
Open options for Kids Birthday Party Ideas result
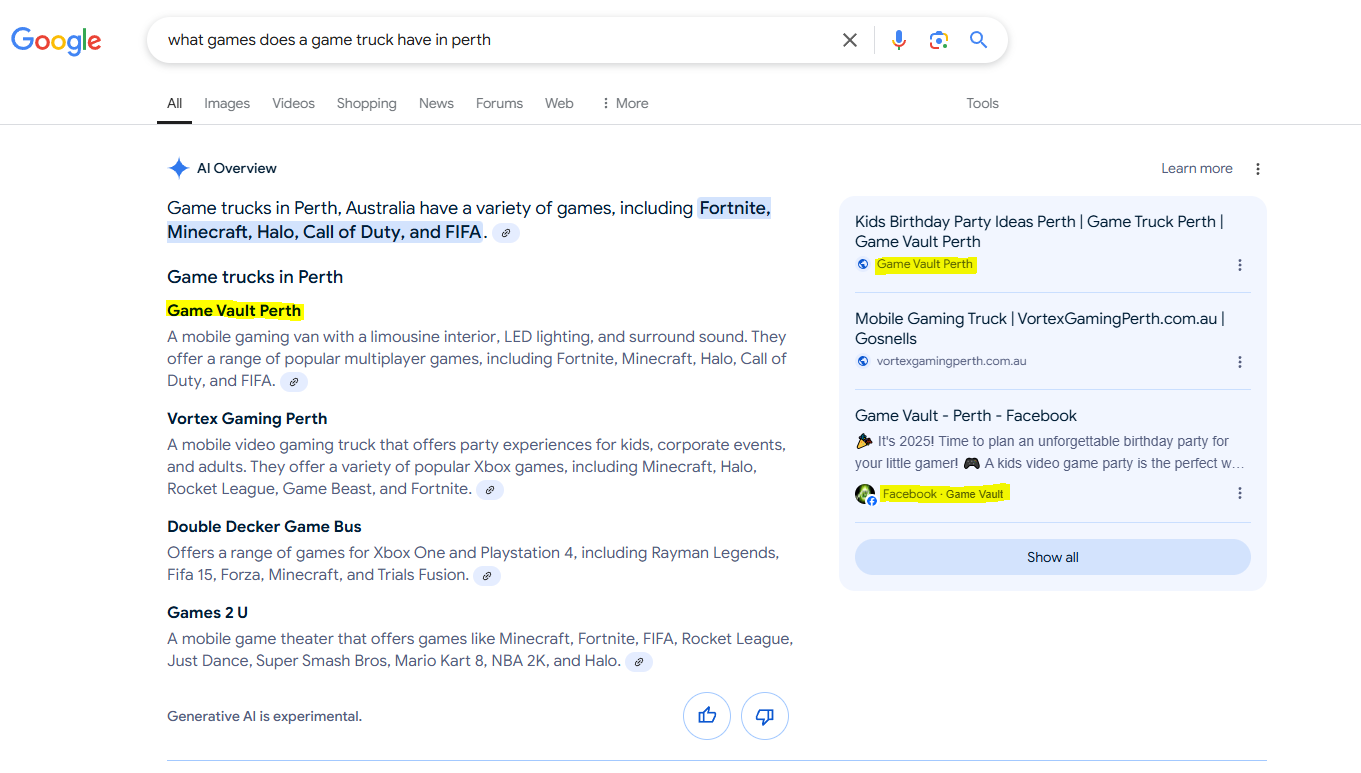(1240, 265)
